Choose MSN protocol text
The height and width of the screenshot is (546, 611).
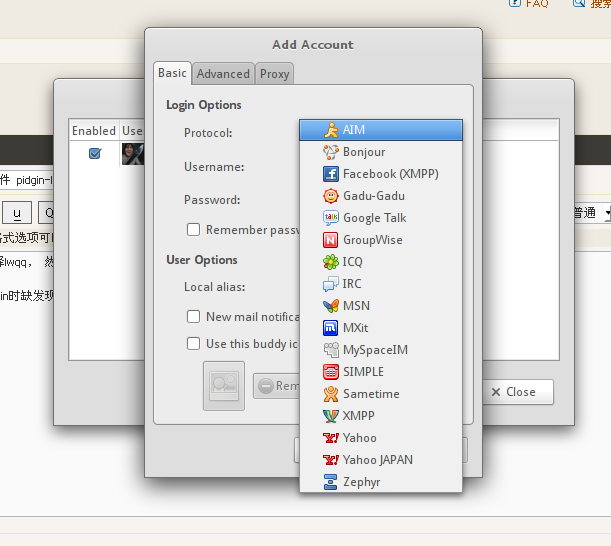coord(356,306)
